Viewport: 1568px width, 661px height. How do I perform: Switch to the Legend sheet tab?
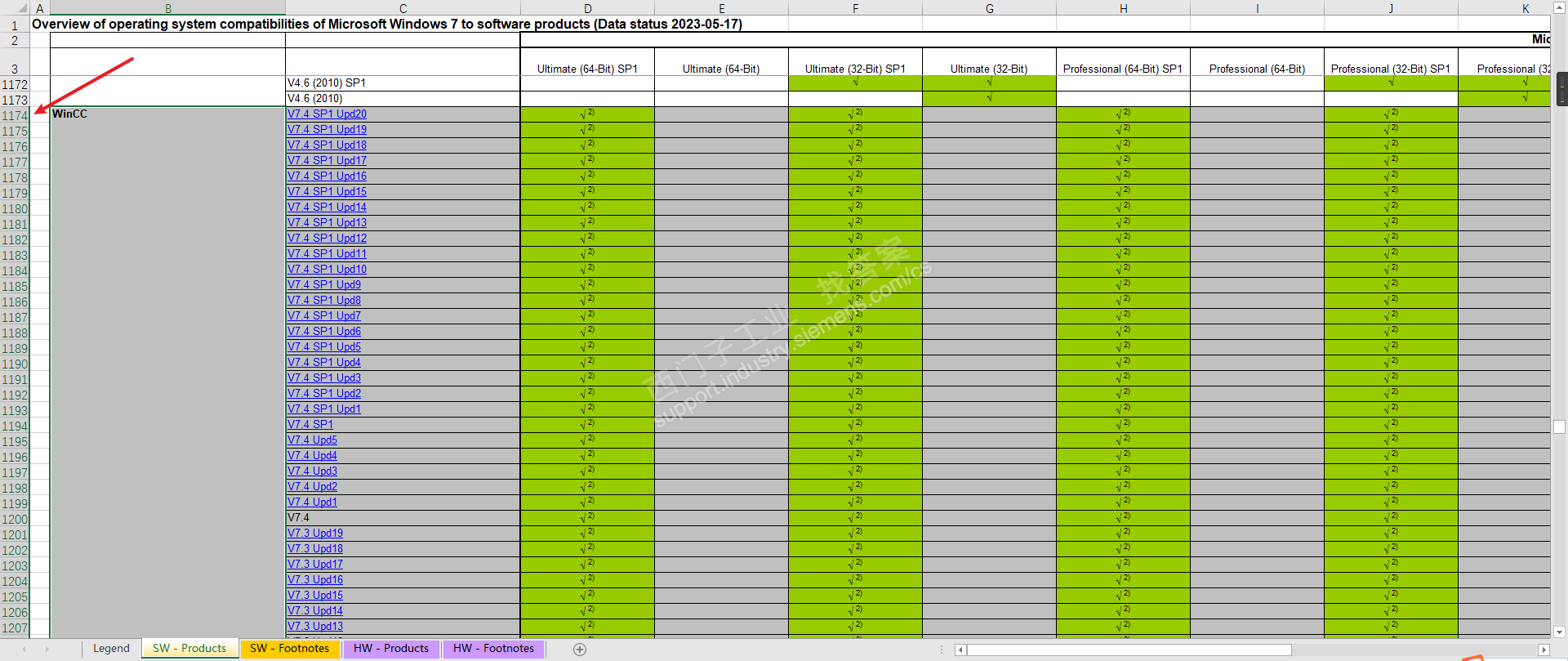coord(111,649)
